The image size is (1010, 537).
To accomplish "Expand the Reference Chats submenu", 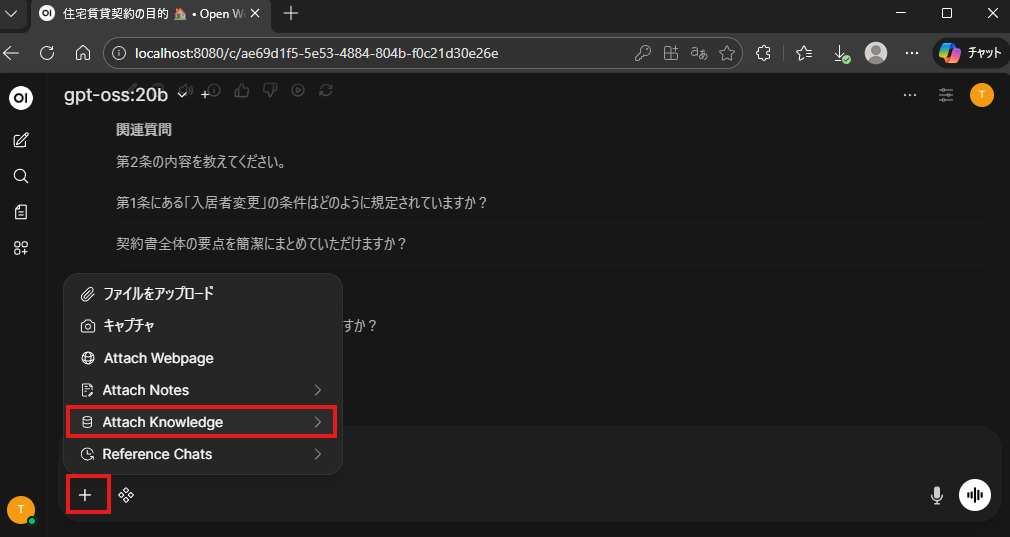I will (x=202, y=454).
